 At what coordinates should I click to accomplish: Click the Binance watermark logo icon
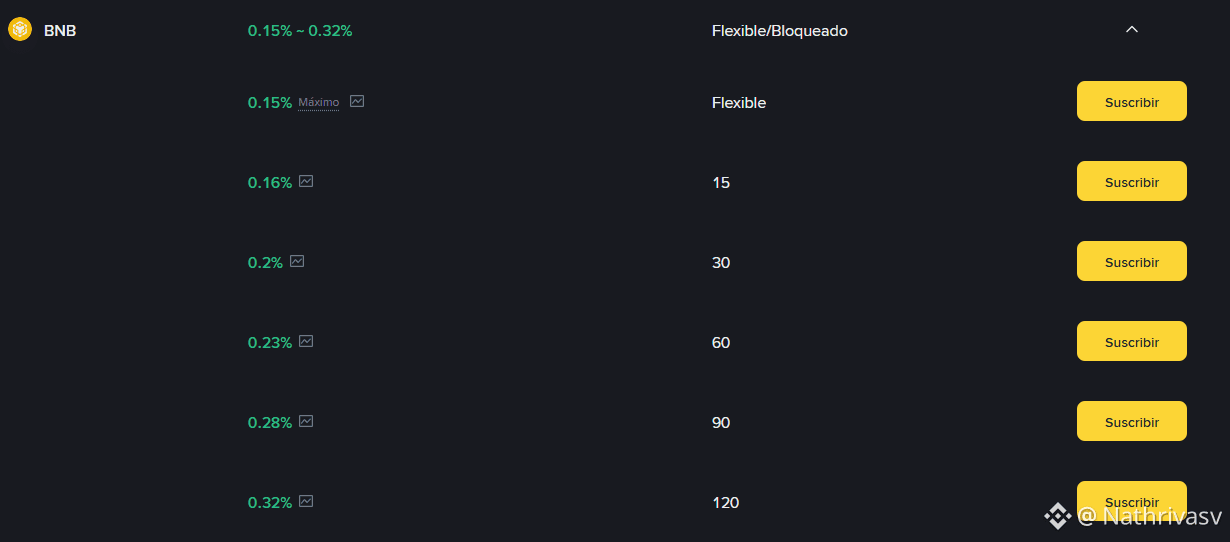(1058, 516)
